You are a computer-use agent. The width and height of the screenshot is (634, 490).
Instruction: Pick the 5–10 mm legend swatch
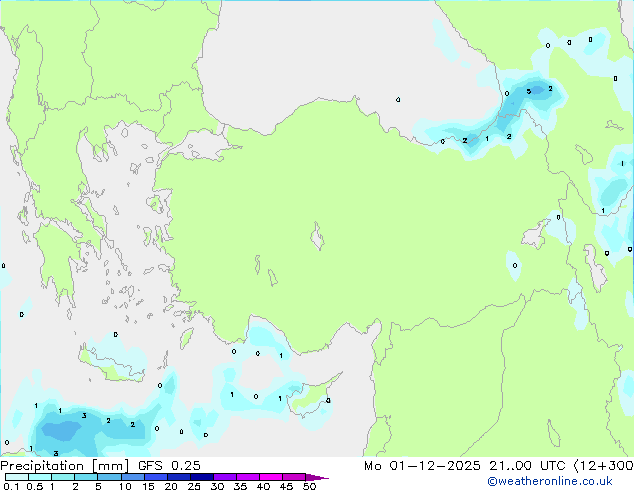[109, 477]
